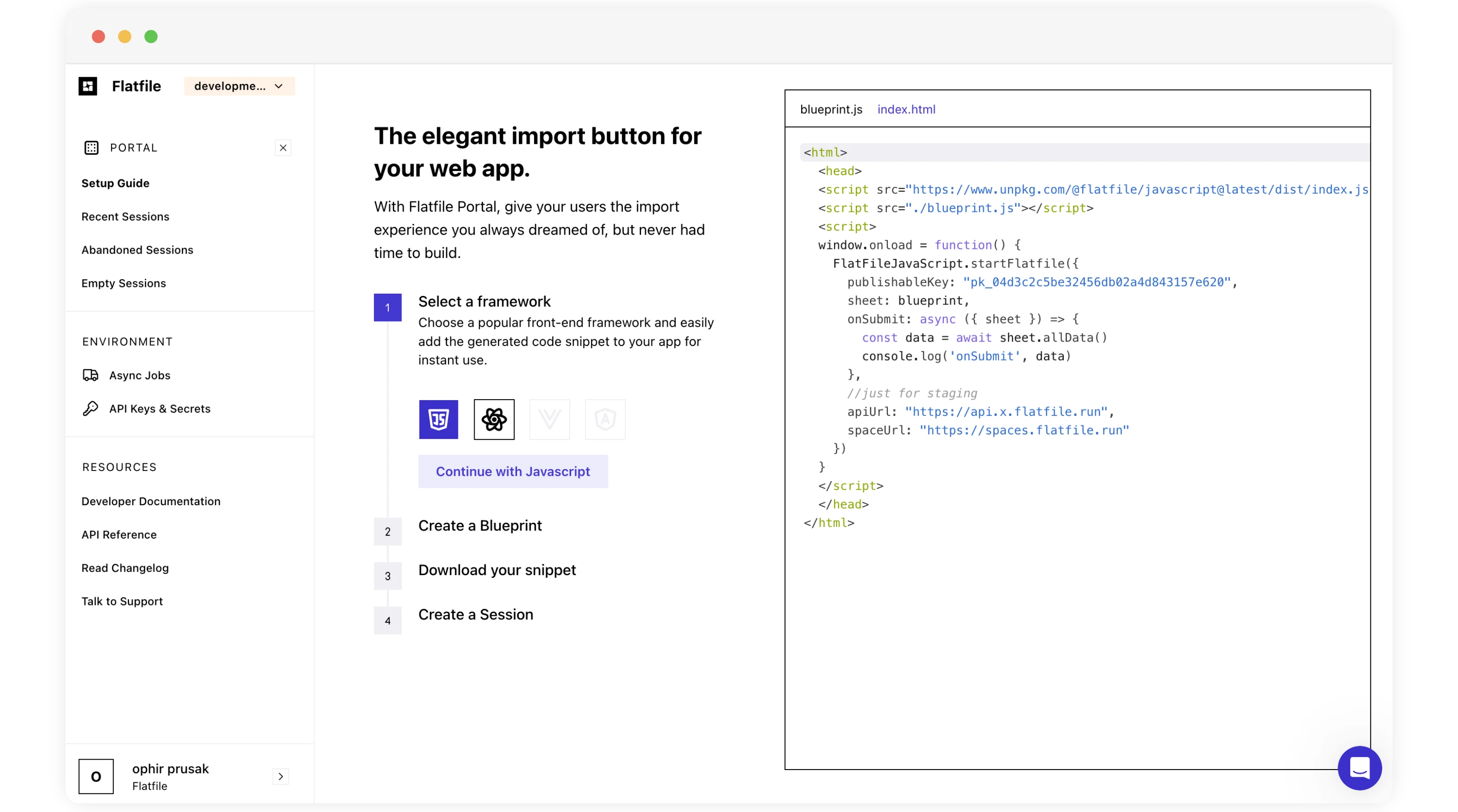This screenshot has height=812, width=1458.
Task: Expand step 2 Create a Blueprint
Action: click(x=480, y=526)
